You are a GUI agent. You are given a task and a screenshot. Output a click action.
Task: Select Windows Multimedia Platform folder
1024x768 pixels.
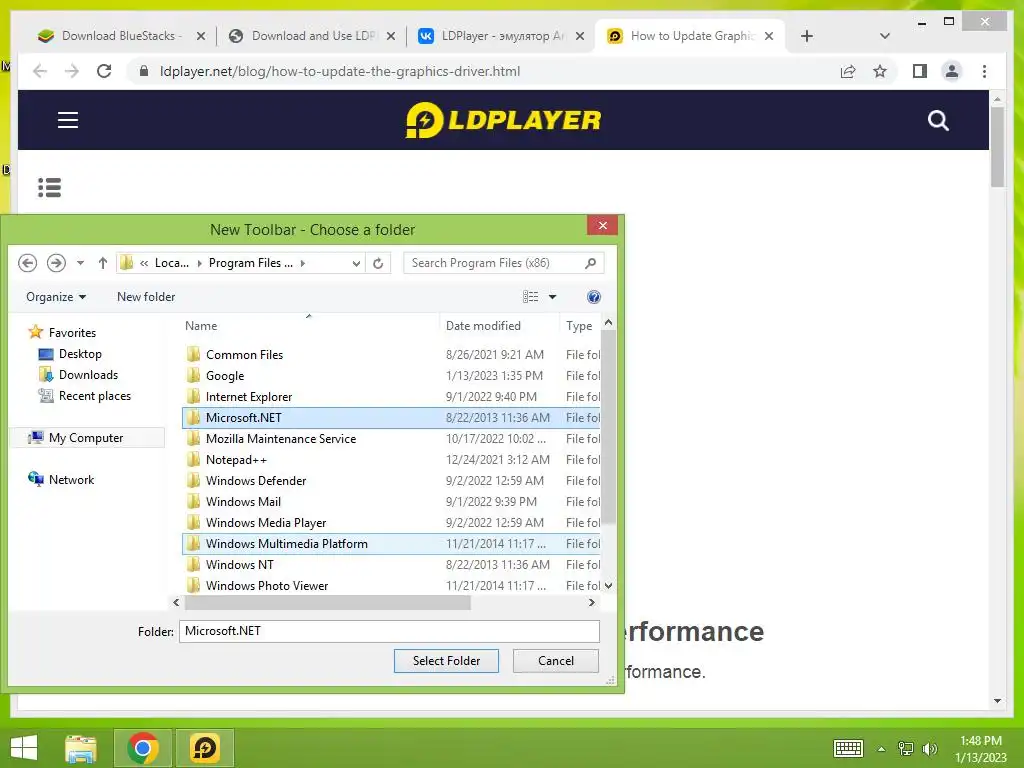tap(391, 544)
